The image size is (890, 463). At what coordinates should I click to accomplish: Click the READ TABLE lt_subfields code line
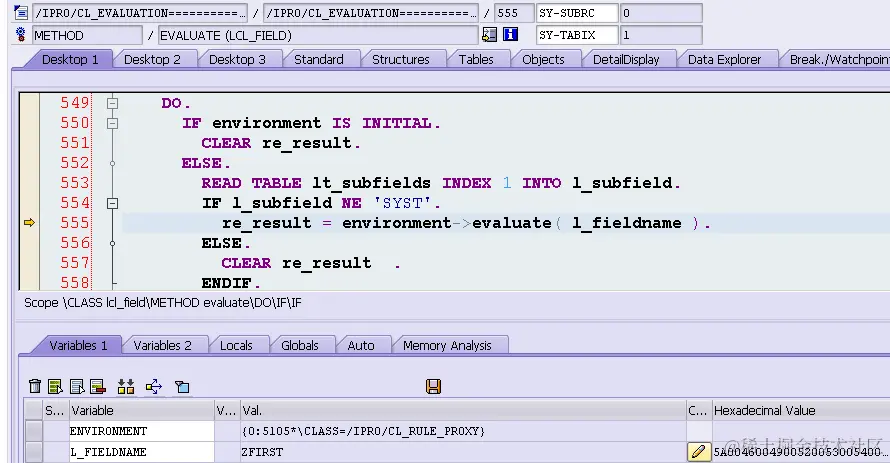pyautogui.click(x=440, y=183)
